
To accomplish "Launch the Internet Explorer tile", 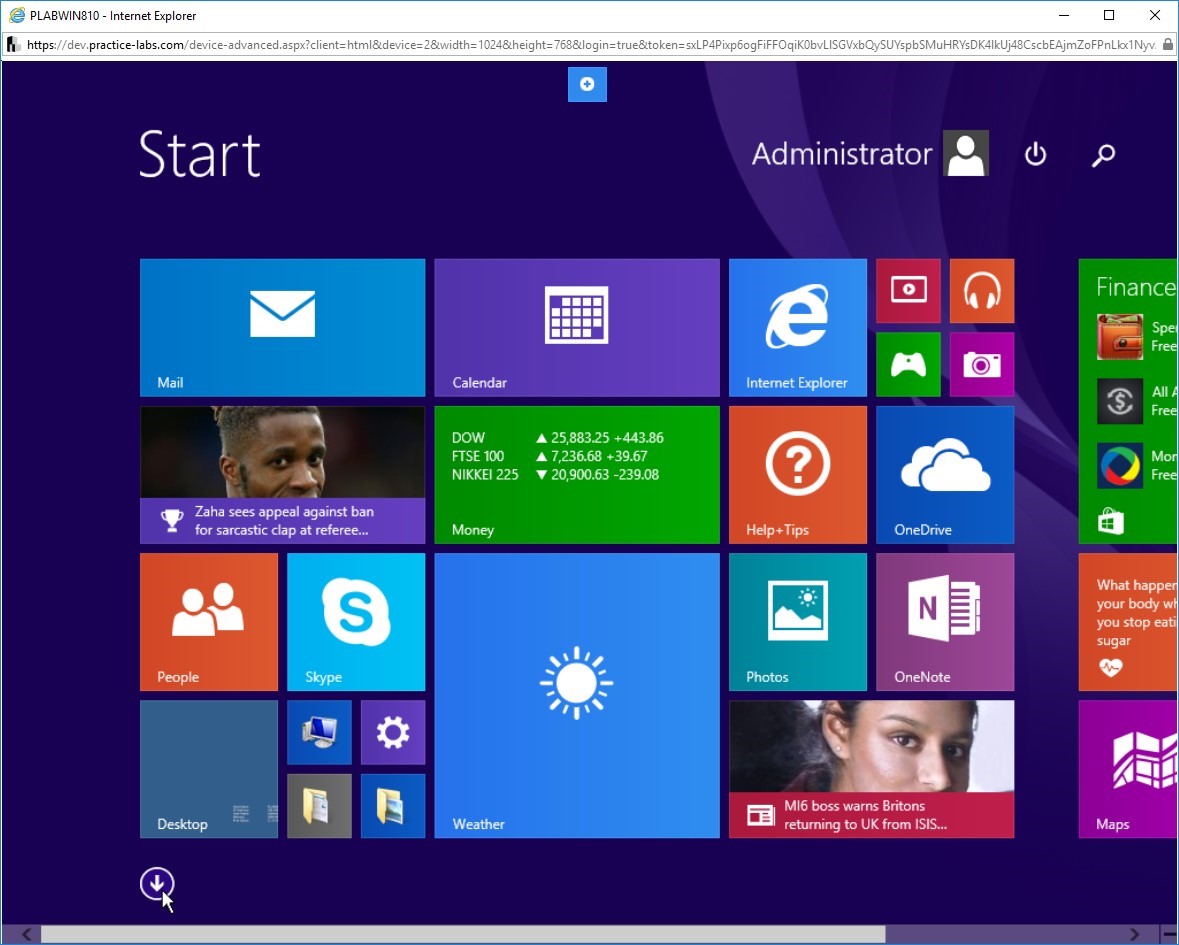I will point(798,328).
